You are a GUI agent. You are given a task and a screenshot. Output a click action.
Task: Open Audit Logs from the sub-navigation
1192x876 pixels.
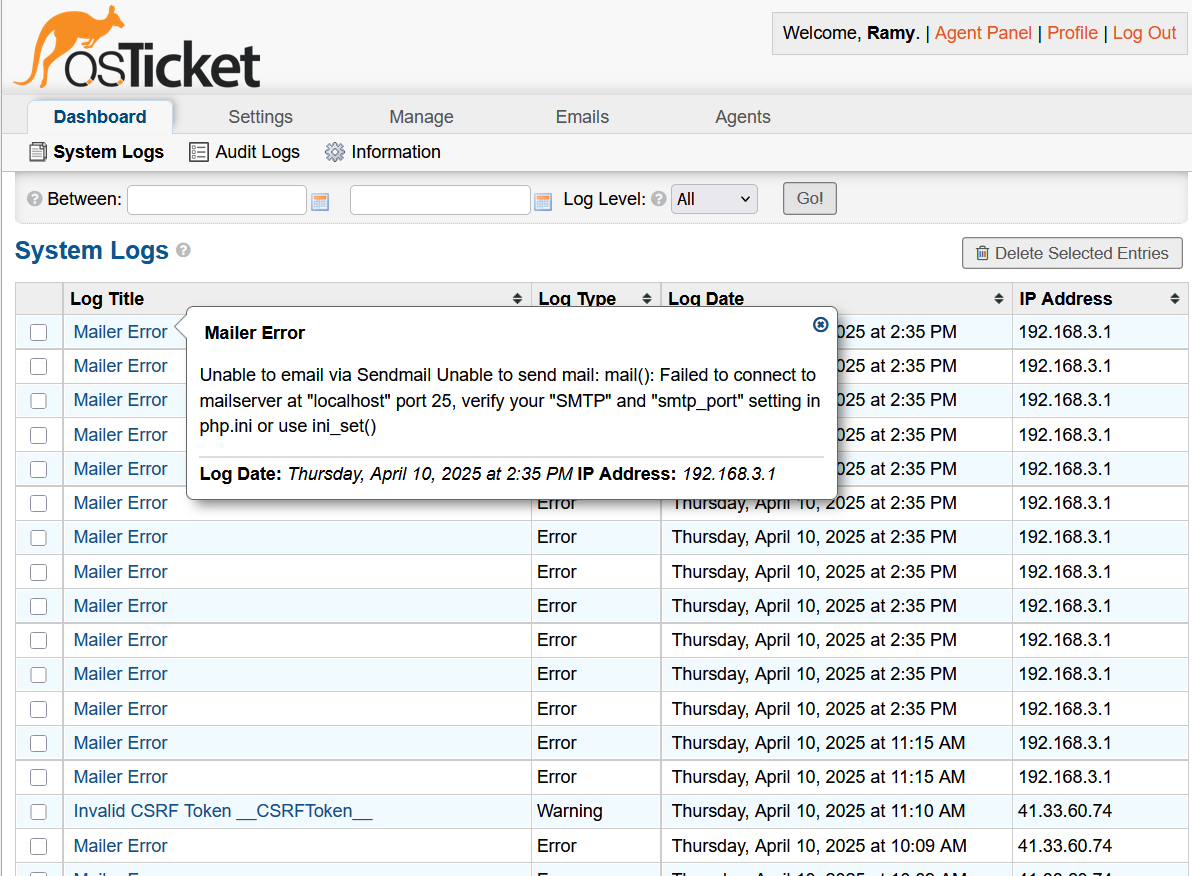coord(245,152)
